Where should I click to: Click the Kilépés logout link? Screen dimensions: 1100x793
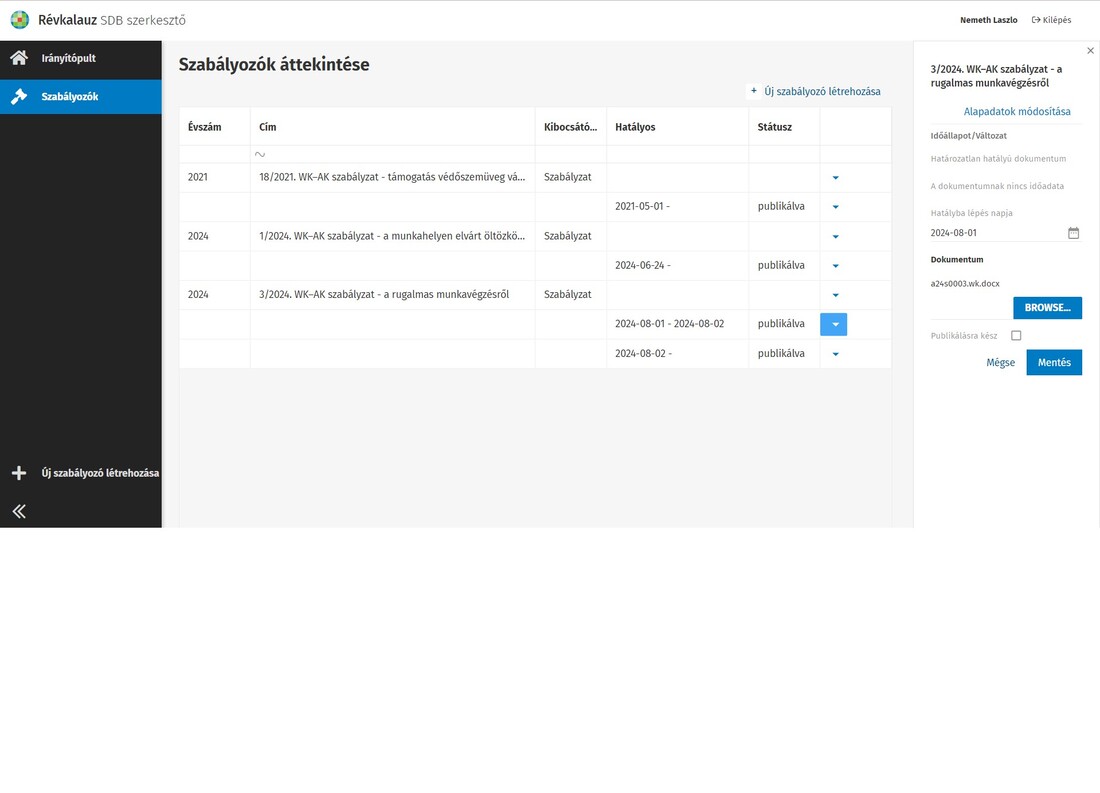1051,20
